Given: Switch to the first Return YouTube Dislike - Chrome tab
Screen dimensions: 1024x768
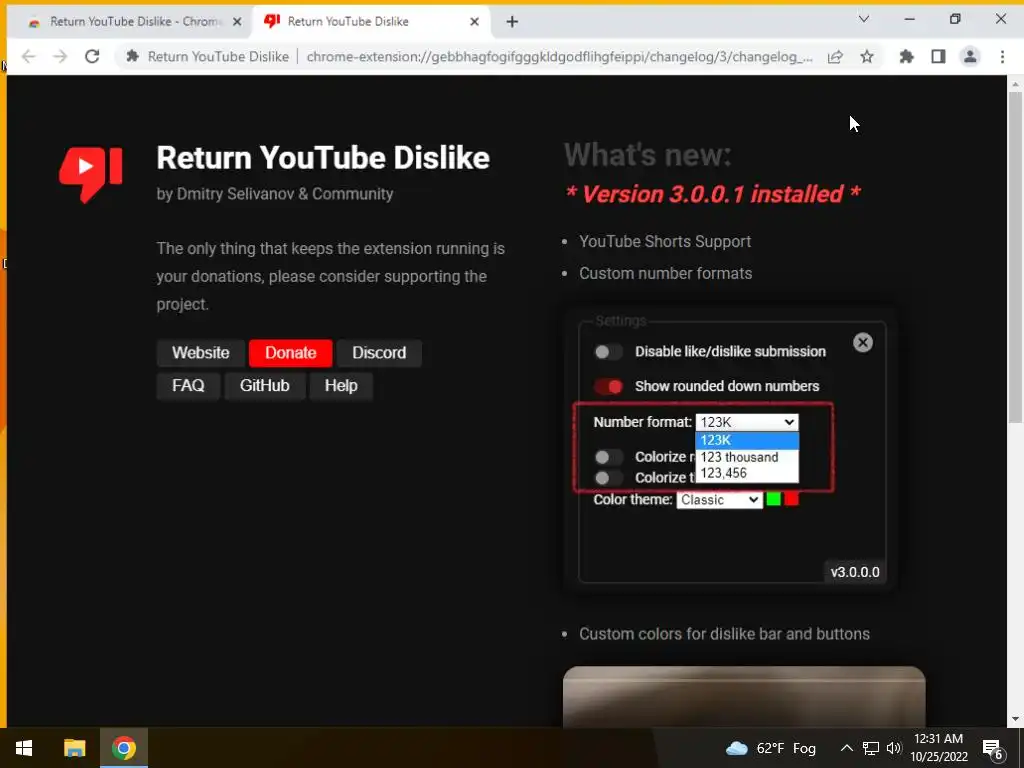Looking at the screenshot, I should coord(134,22).
